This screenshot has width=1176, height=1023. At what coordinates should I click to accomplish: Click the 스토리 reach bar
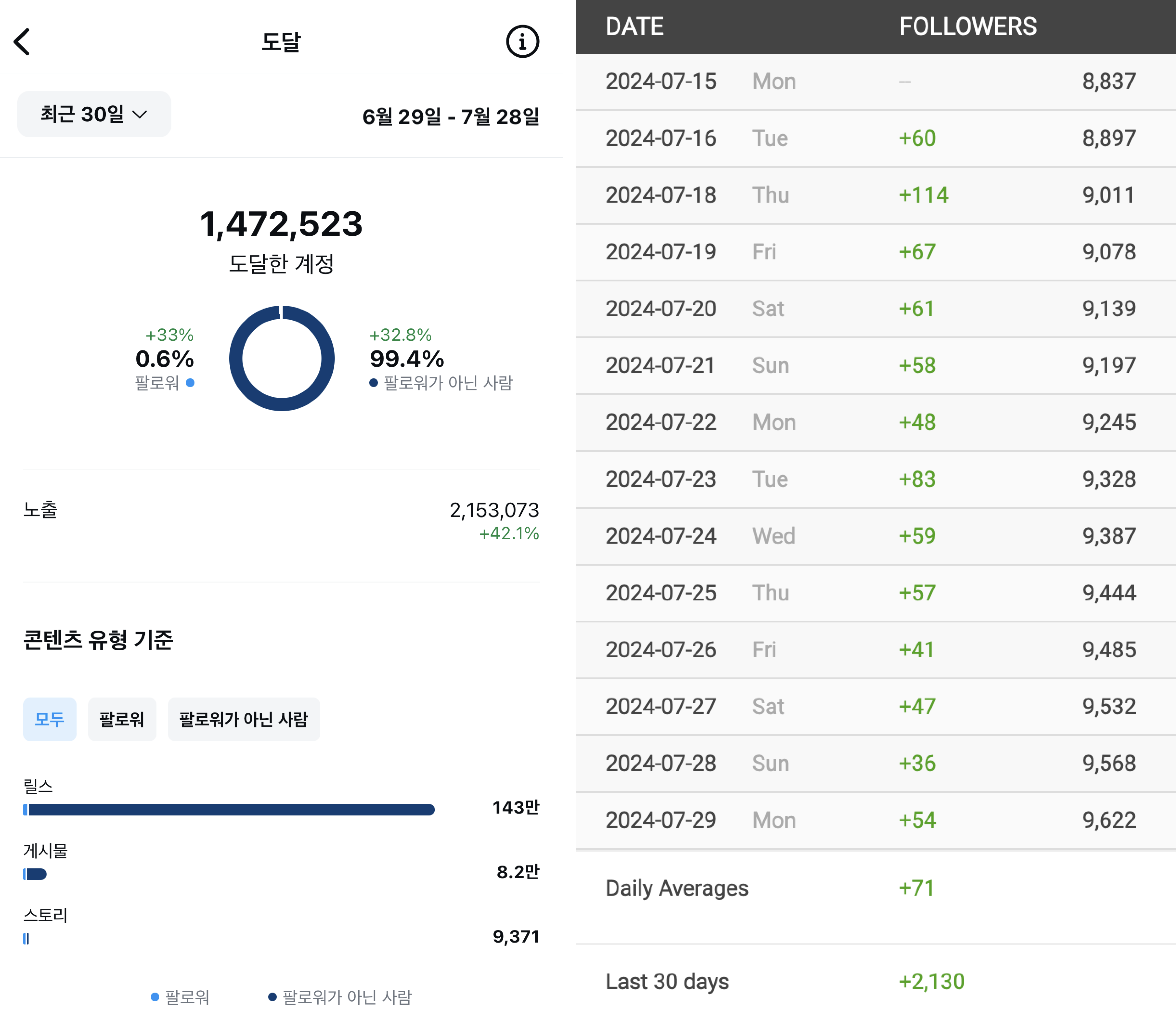[x=26, y=938]
